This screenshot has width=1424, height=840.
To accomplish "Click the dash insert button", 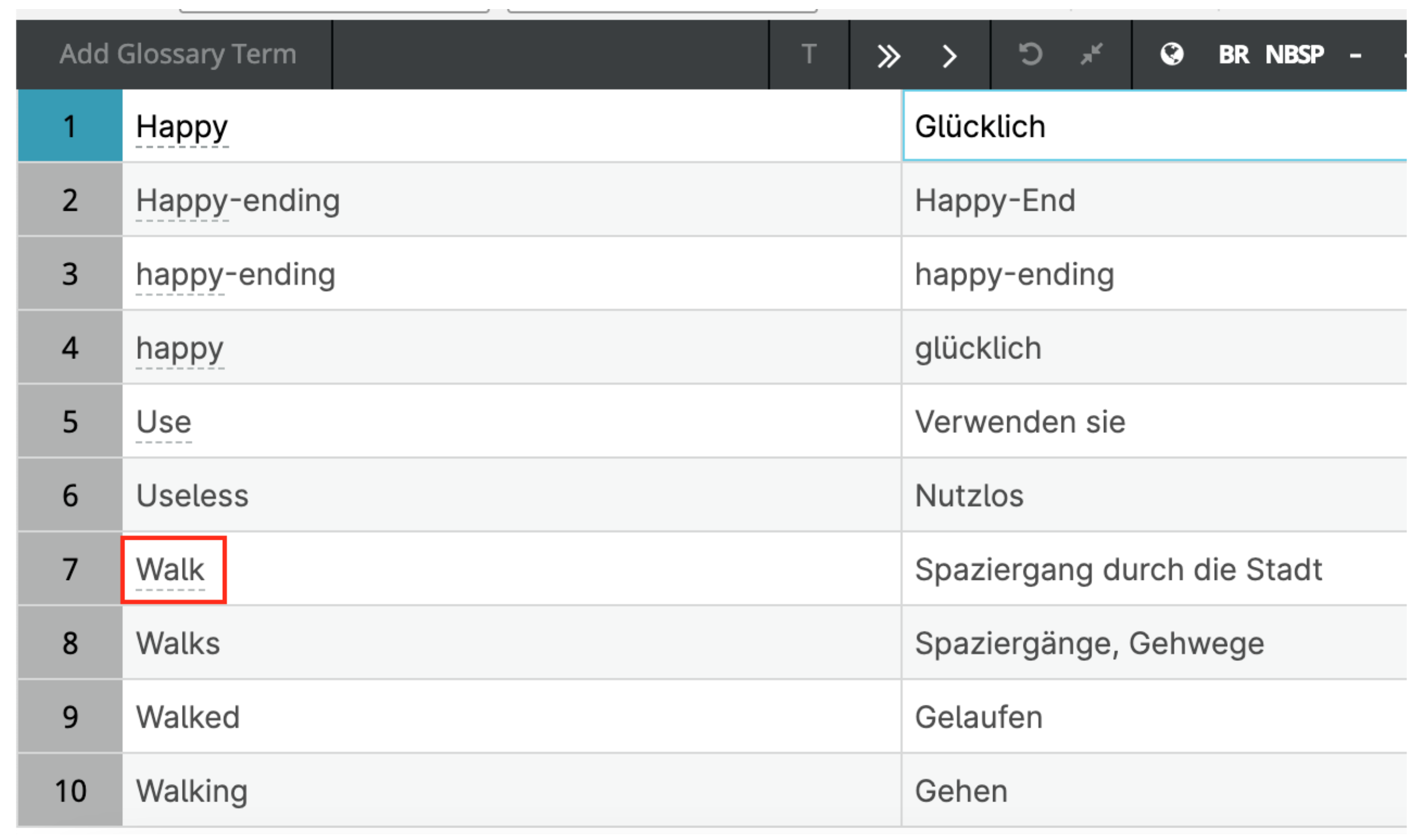I will point(1355,56).
